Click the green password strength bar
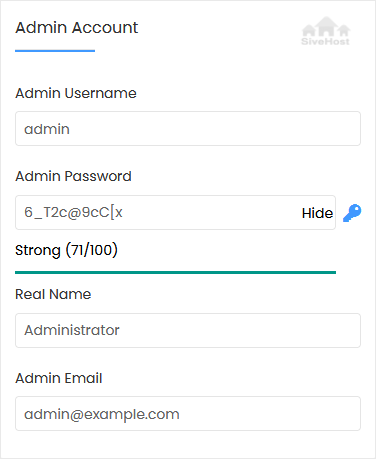Image resolution: width=376 pixels, height=459 pixels. [175, 272]
